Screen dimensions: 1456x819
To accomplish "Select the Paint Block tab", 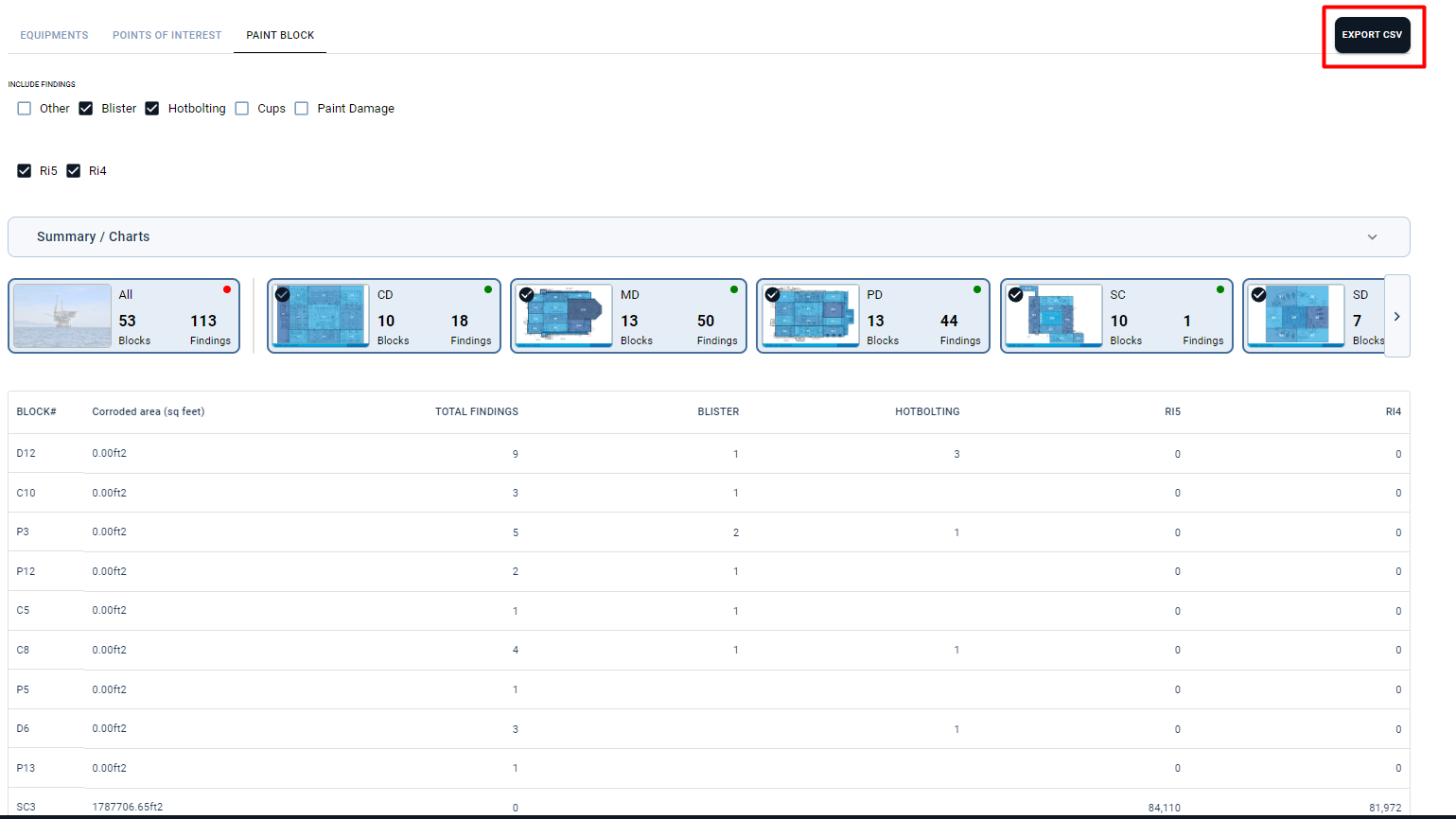I will [x=280, y=35].
